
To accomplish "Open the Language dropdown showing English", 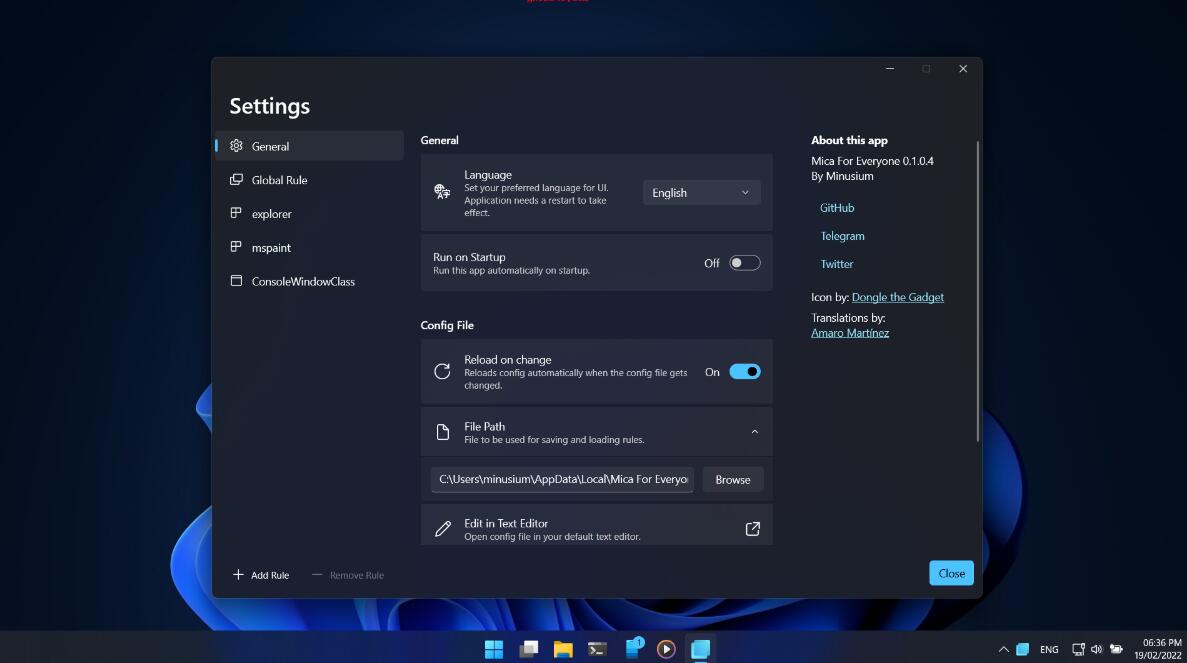I will 701,193.
